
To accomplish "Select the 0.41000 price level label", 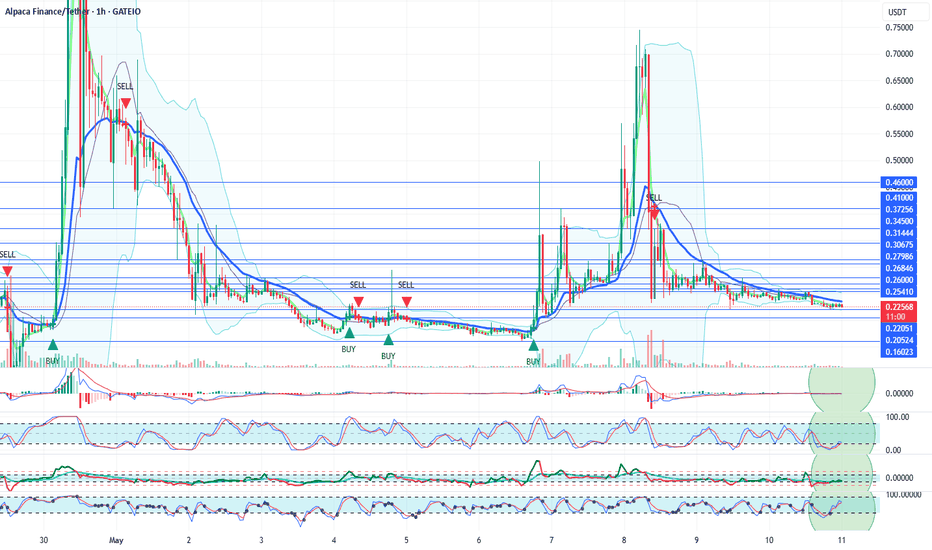I will pyautogui.click(x=899, y=197).
